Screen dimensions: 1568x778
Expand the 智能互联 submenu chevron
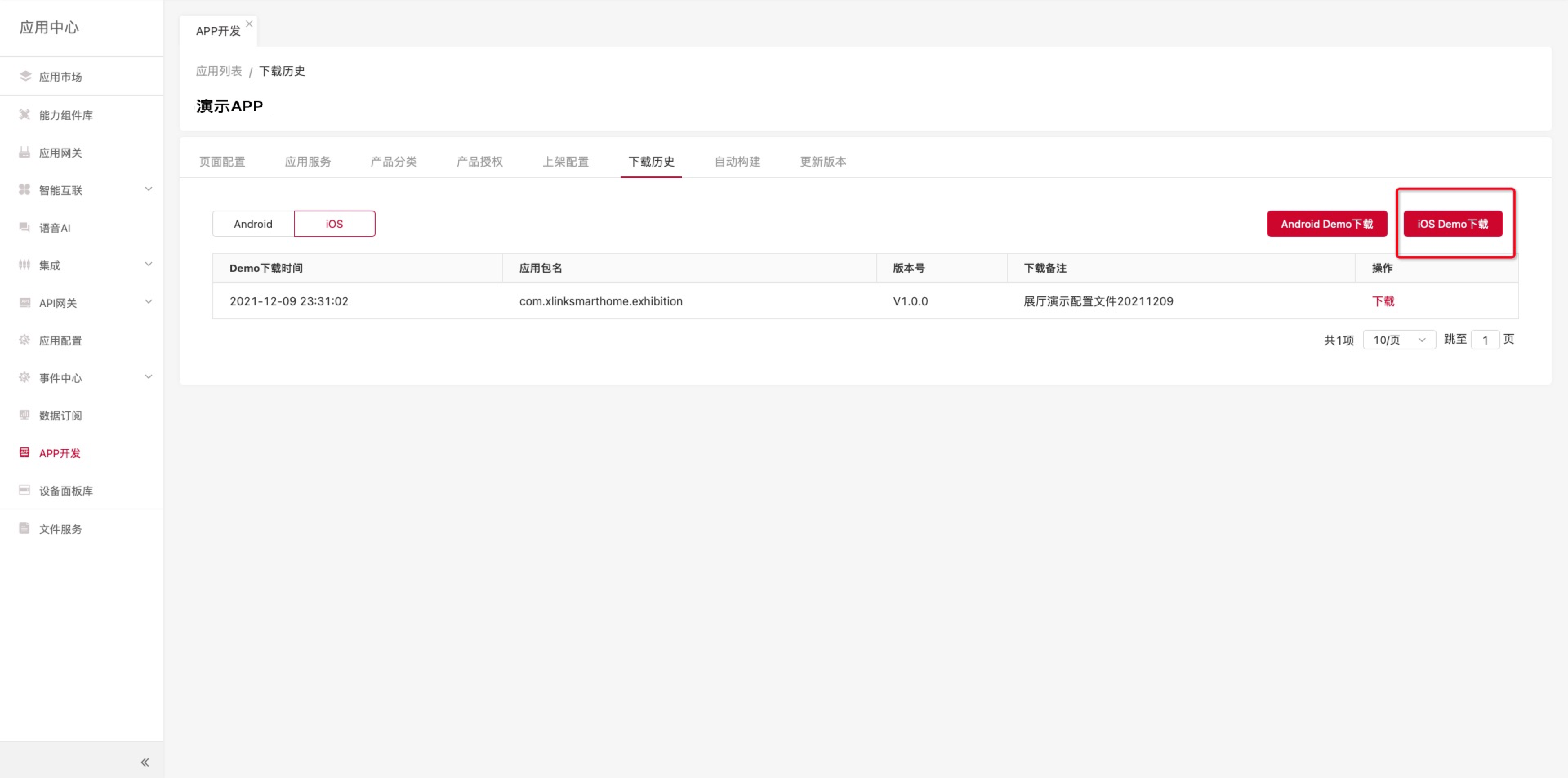click(x=149, y=189)
